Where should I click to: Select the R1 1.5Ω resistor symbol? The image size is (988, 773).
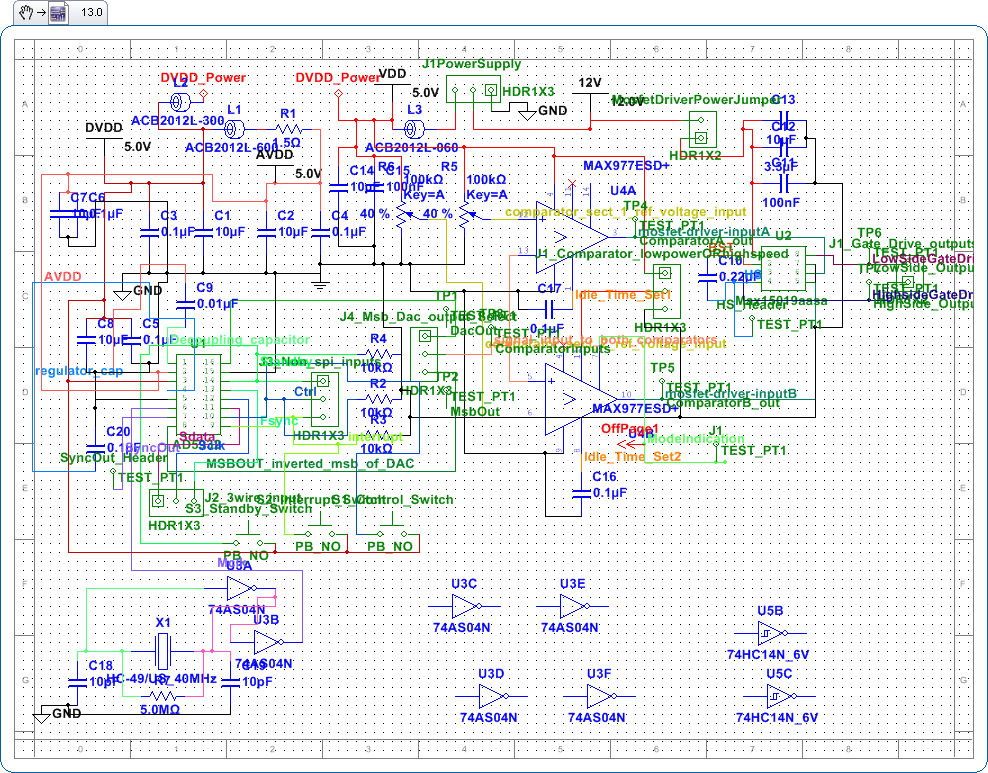[x=289, y=130]
